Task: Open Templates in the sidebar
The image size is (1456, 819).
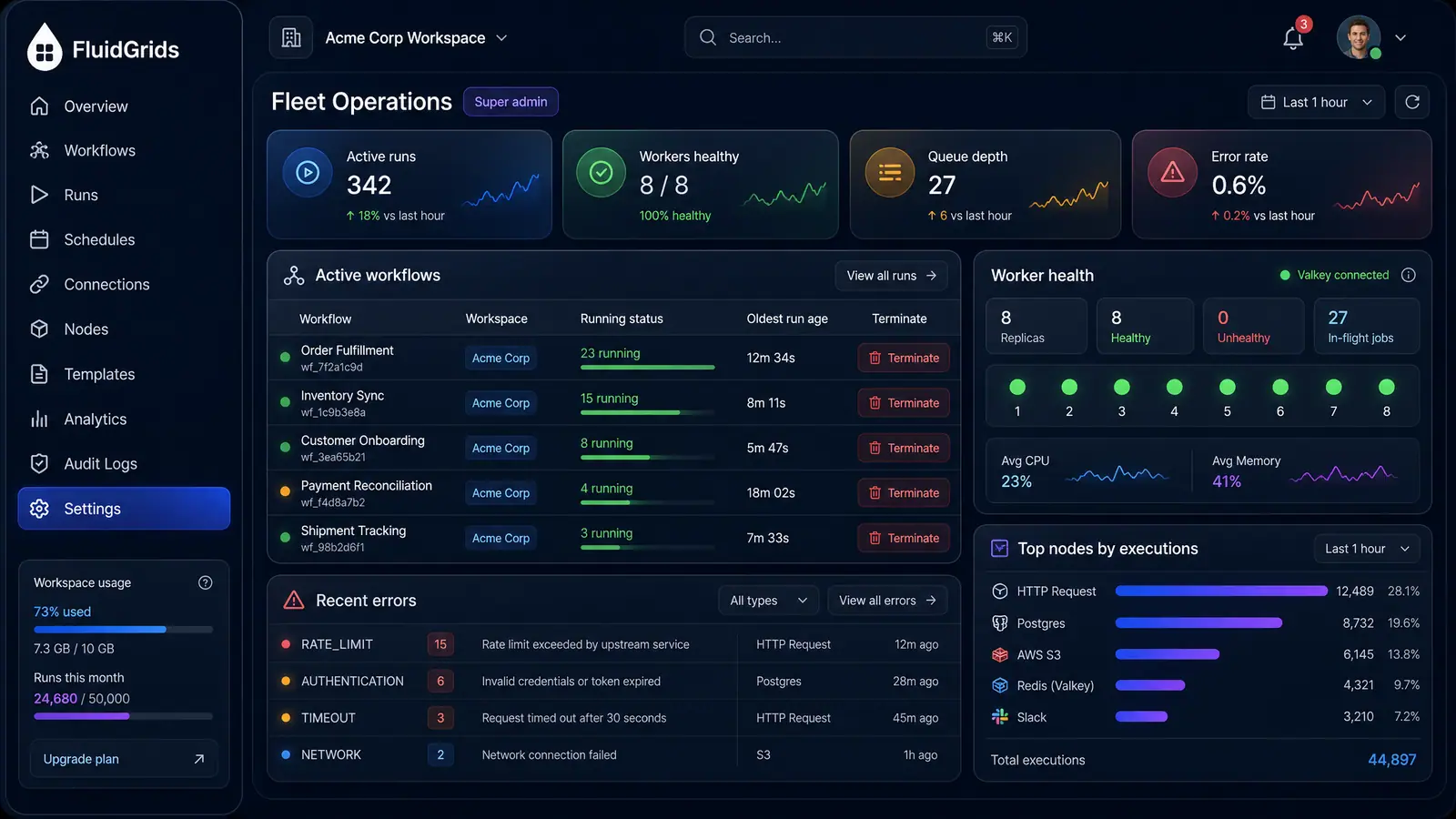Action: [x=124, y=374]
